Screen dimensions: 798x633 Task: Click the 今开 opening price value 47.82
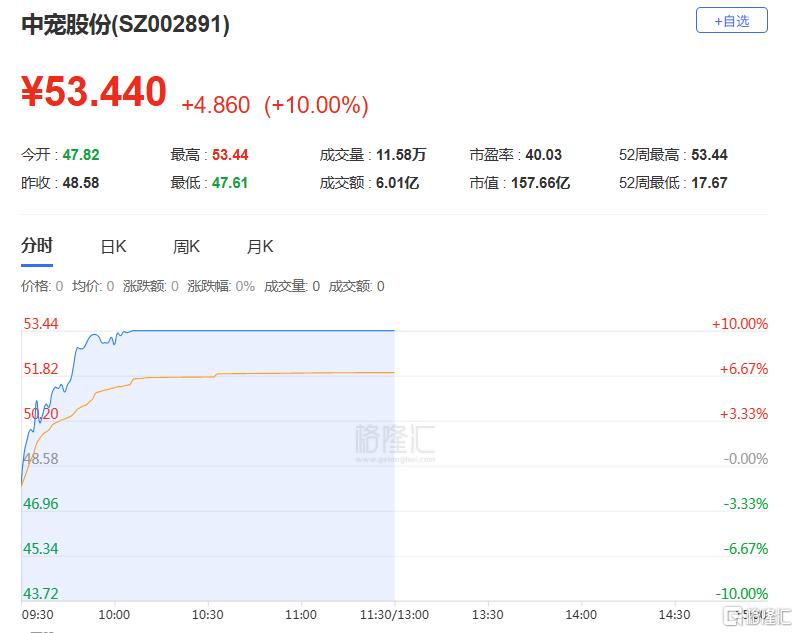81,155
